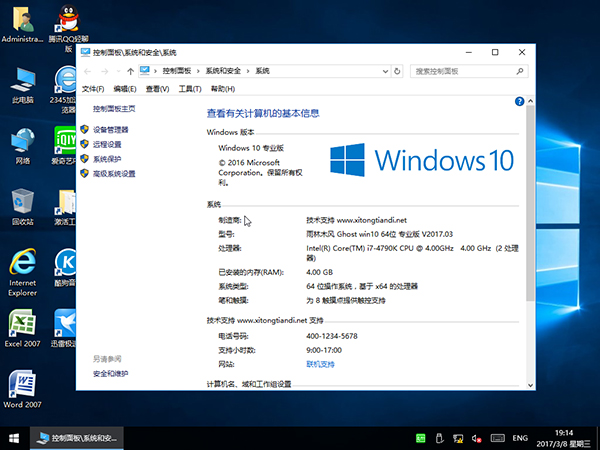Click the ENG input language indicator

(520, 438)
